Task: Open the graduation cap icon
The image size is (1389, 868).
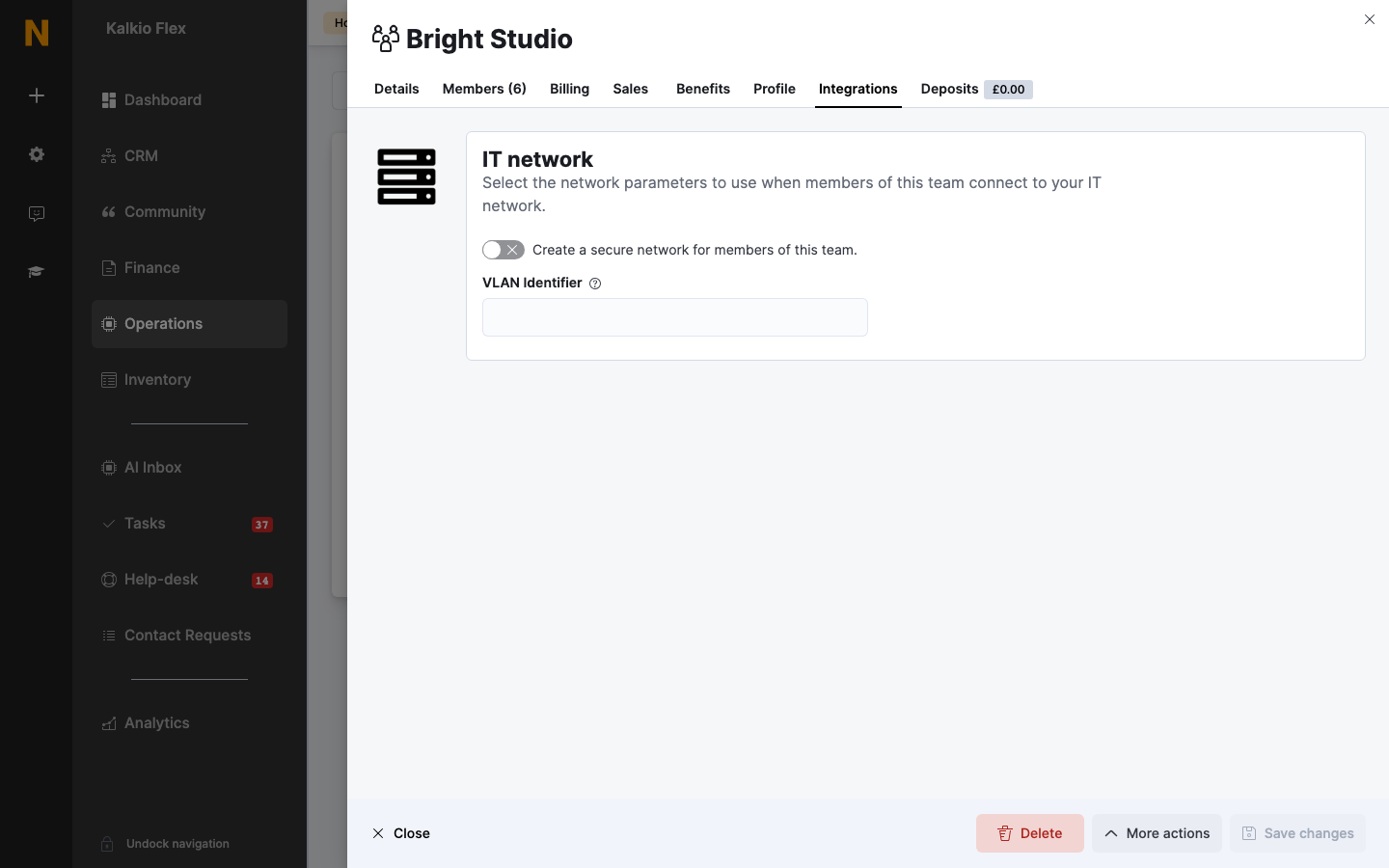Action: pos(37,272)
